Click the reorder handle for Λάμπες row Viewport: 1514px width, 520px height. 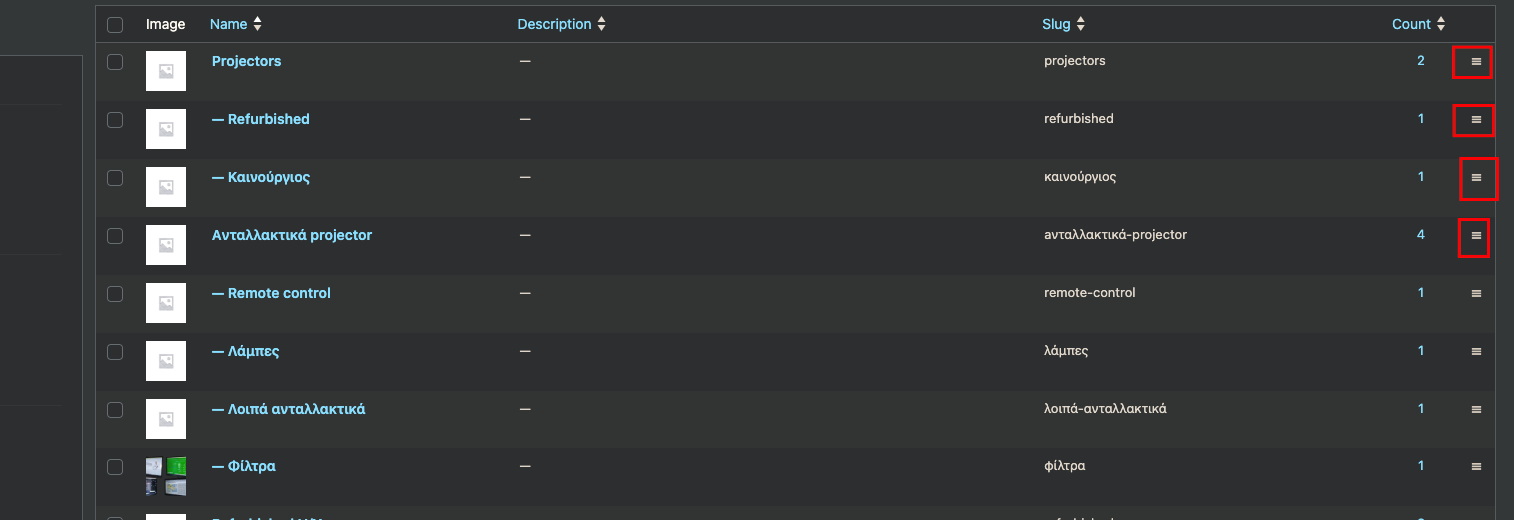1476,352
